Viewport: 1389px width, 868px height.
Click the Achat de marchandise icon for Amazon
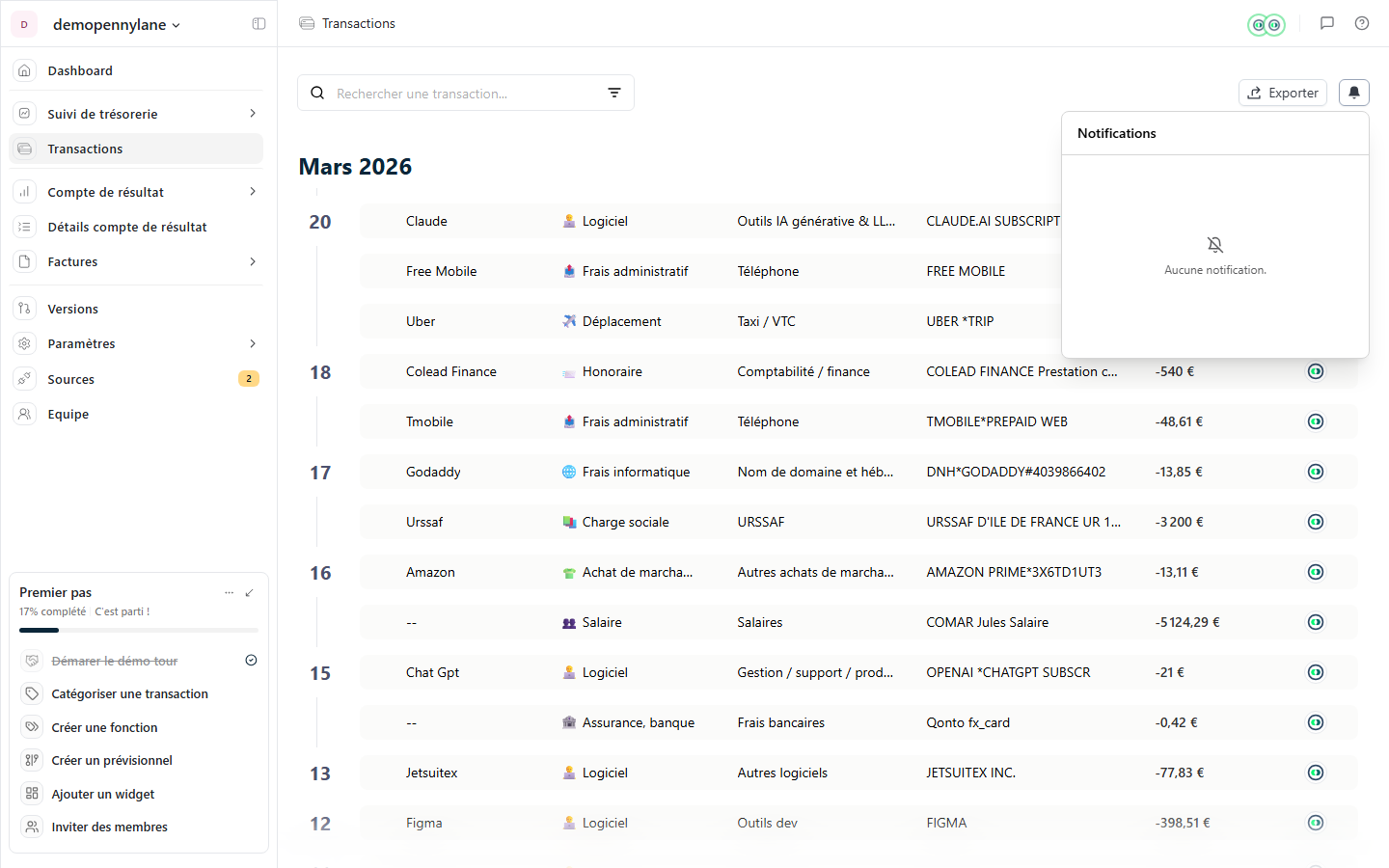[569, 572]
